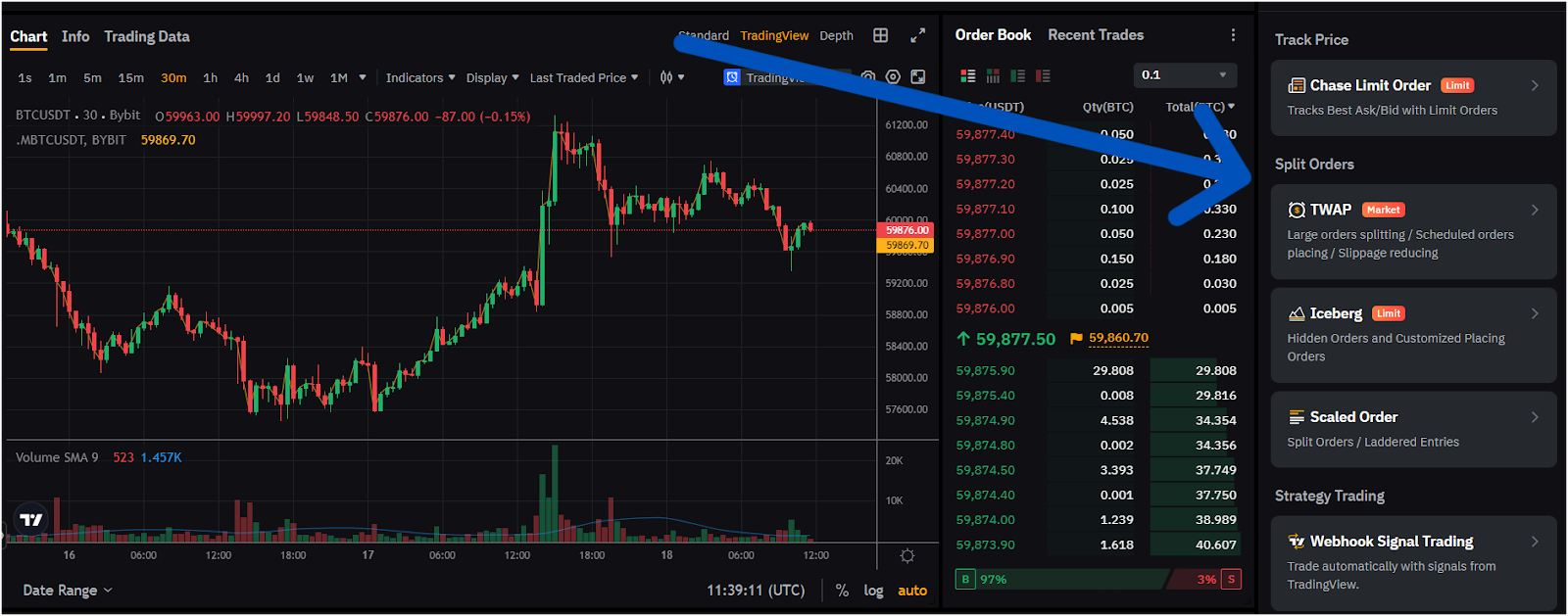This screenshot has width=1568, height=616.
Task: Click the mark price 59,860.70 link
Action: pyautogui.click(x=1118, y=338)
